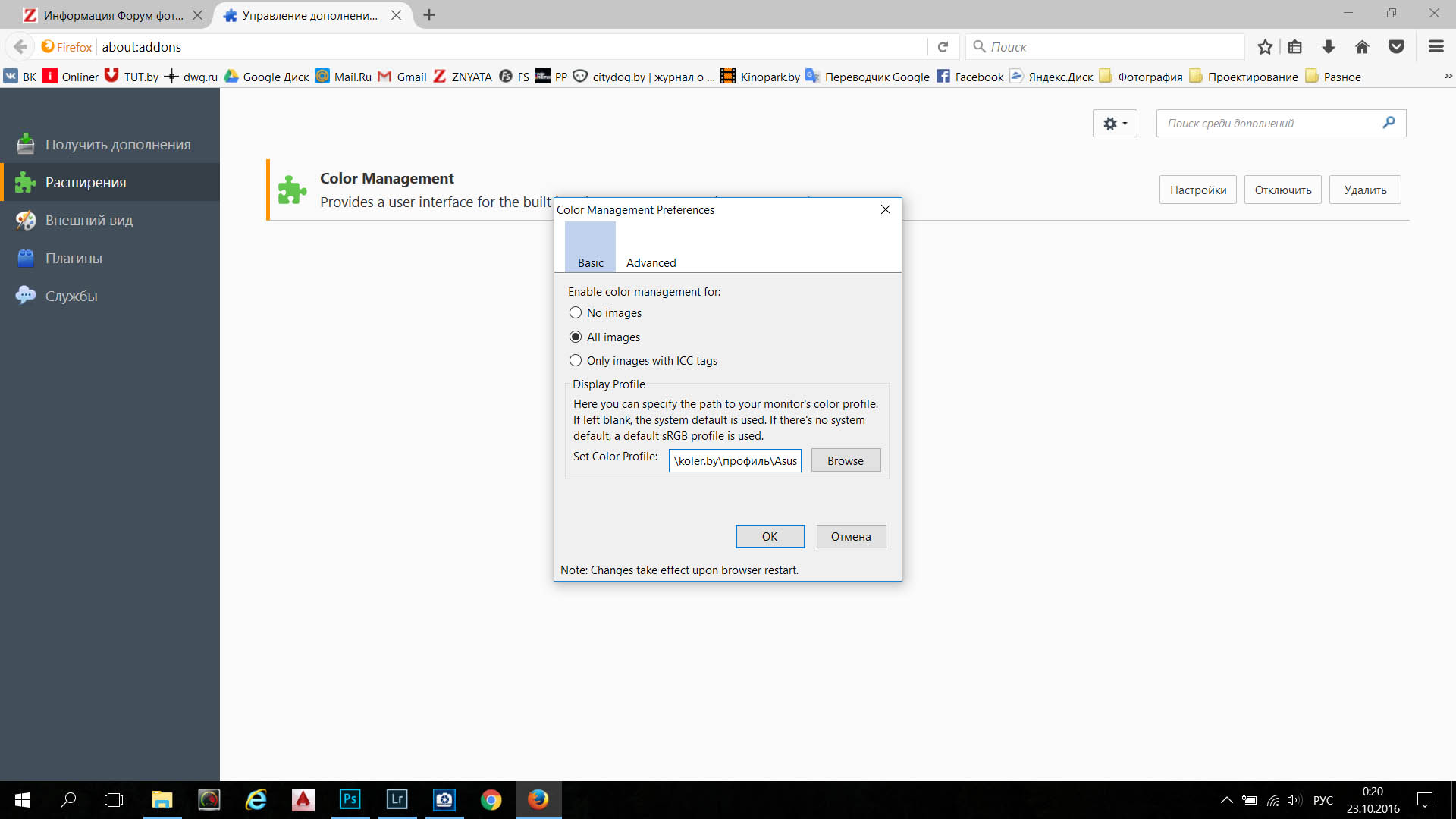Show hidden system tray icons arrow

(x=1226, y=800)
